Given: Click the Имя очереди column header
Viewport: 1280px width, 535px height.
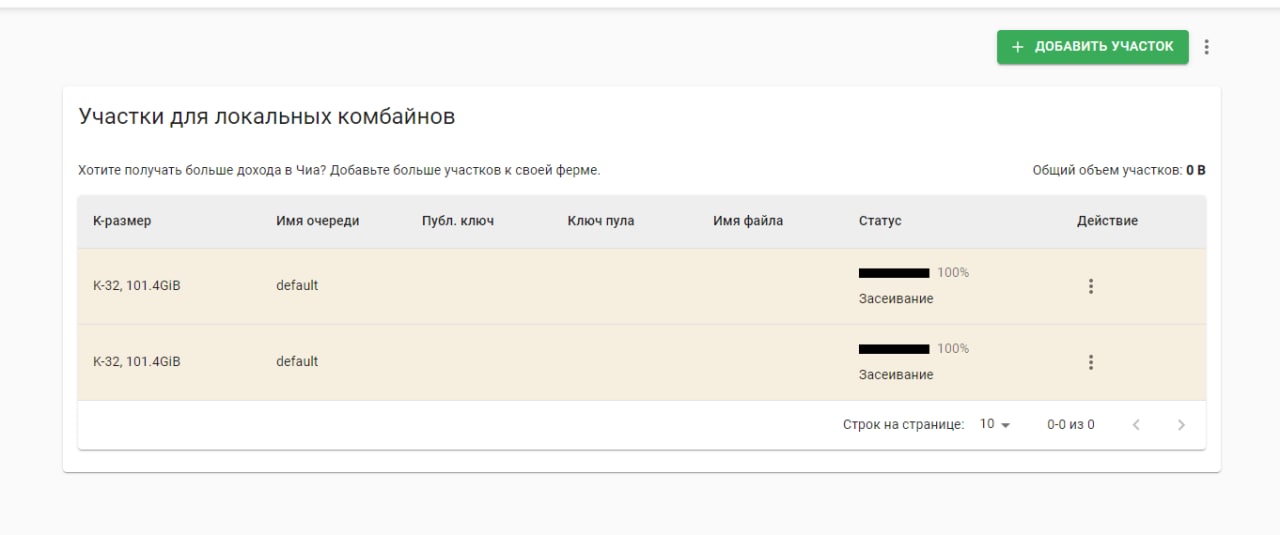Looking at the screenshot, I should [x=317, y=221].
